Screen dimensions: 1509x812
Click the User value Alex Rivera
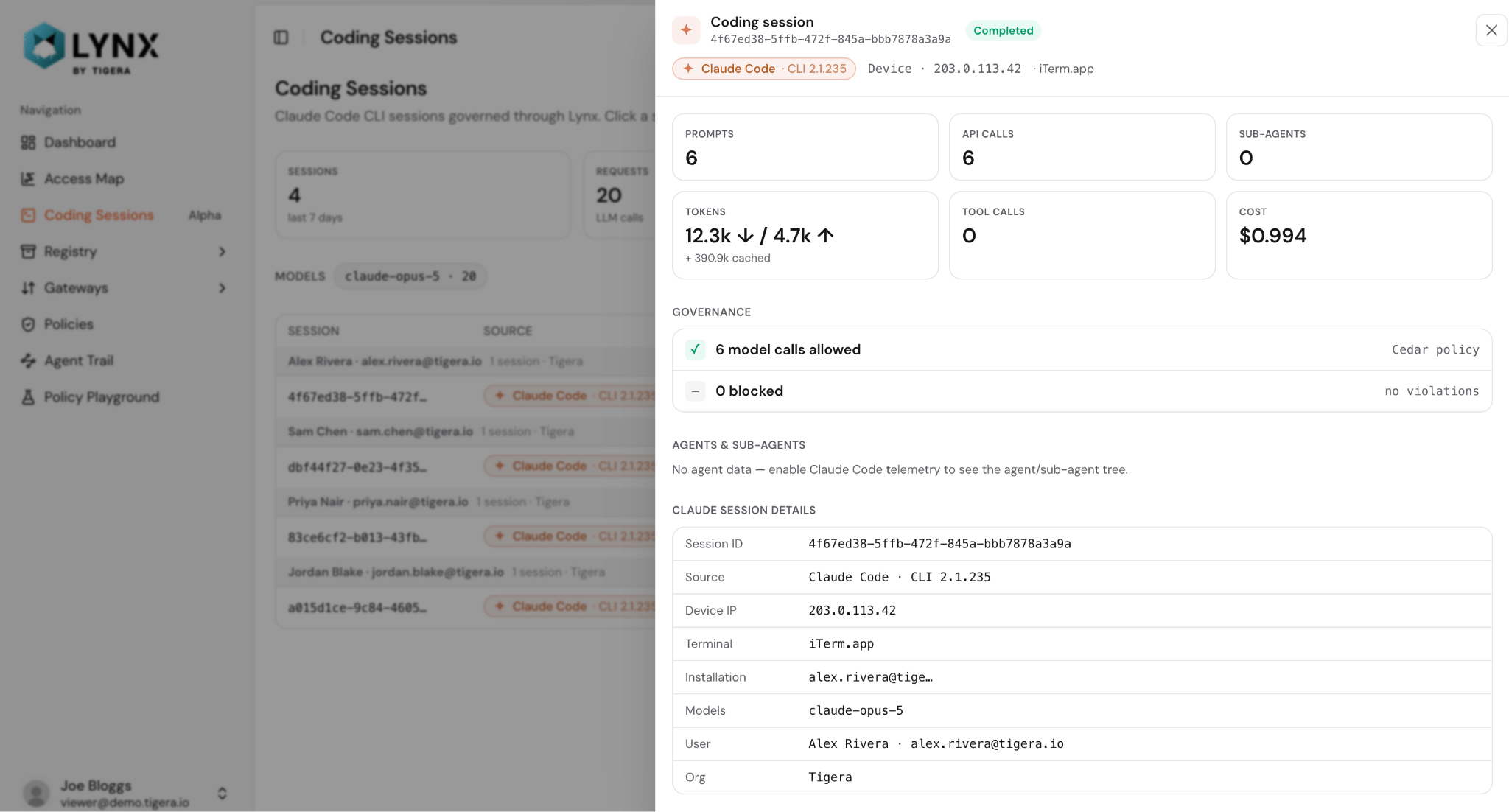(936, 743)
